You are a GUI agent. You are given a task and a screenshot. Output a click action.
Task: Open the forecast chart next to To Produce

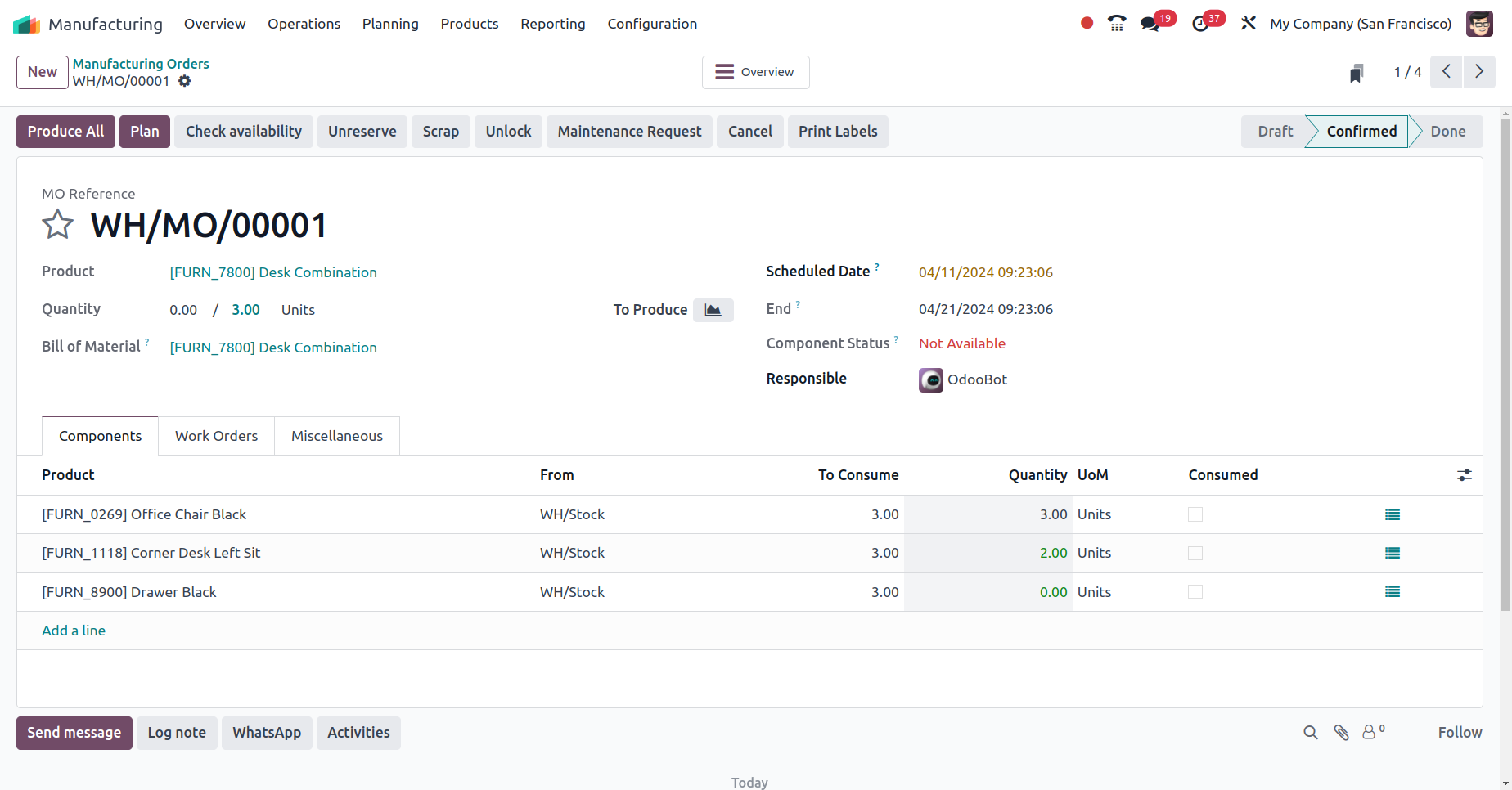pyautogui.click(x=713, y=310)
